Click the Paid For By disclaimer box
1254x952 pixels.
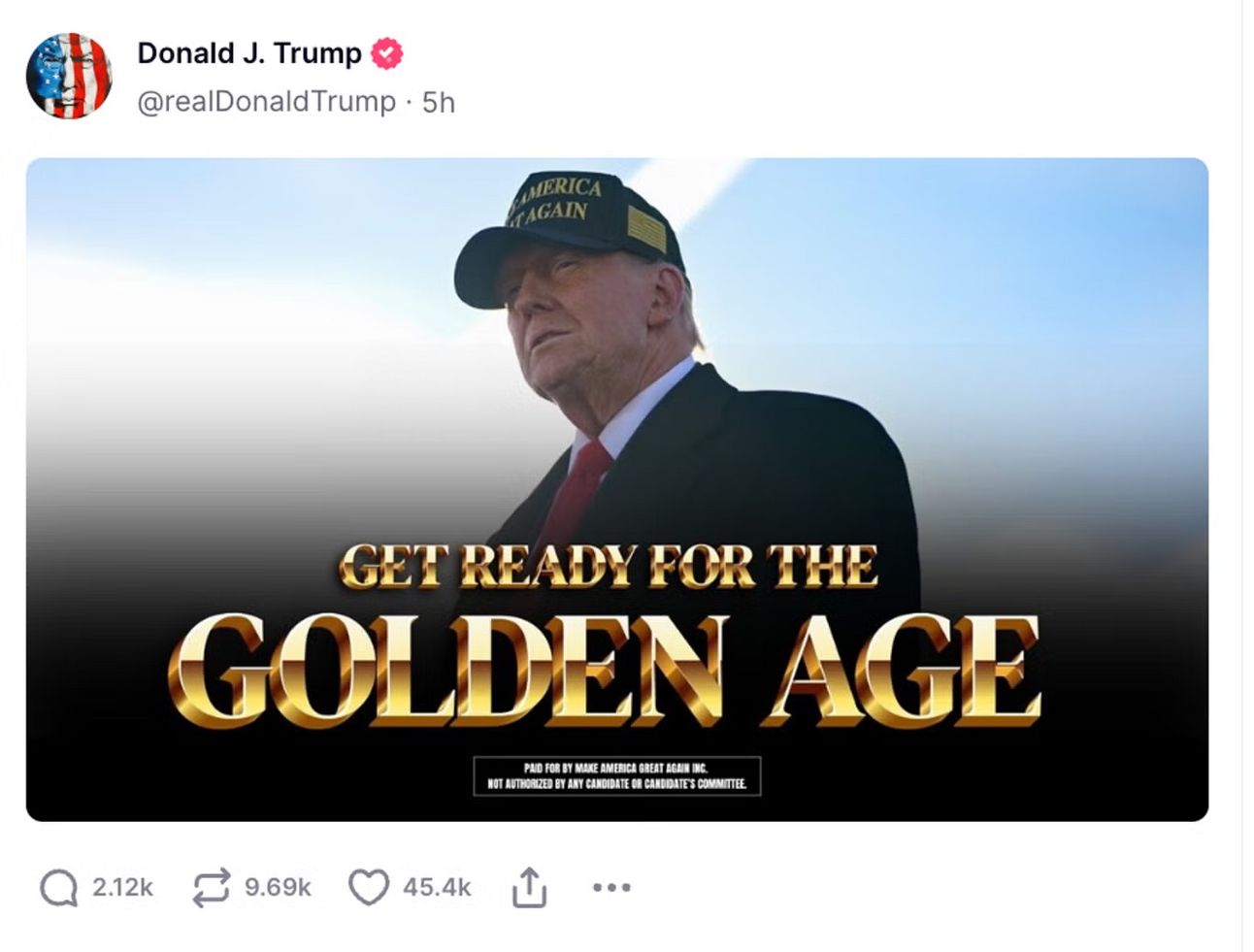[x=617, y=776]
